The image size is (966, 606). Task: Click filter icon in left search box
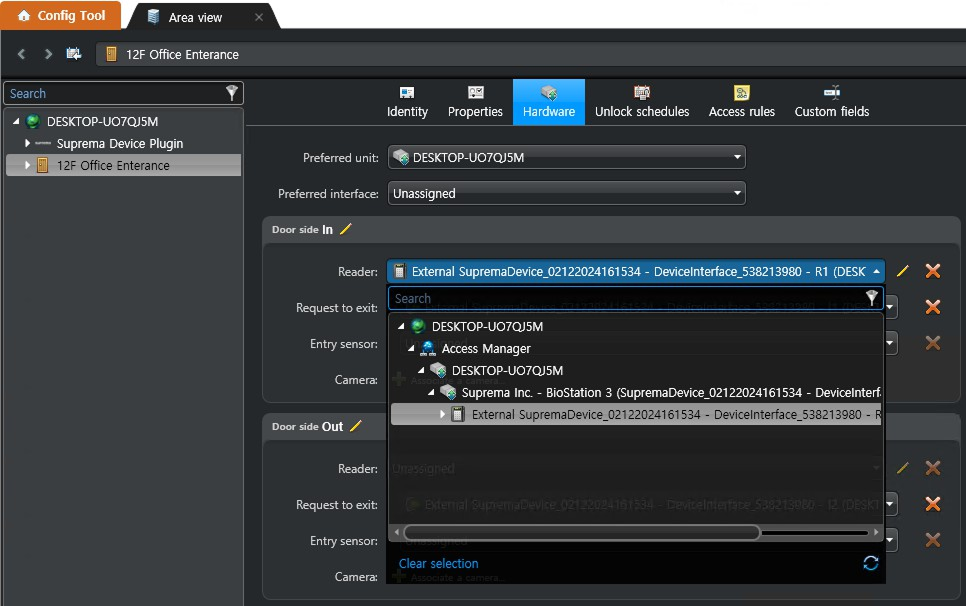[232, 93]
